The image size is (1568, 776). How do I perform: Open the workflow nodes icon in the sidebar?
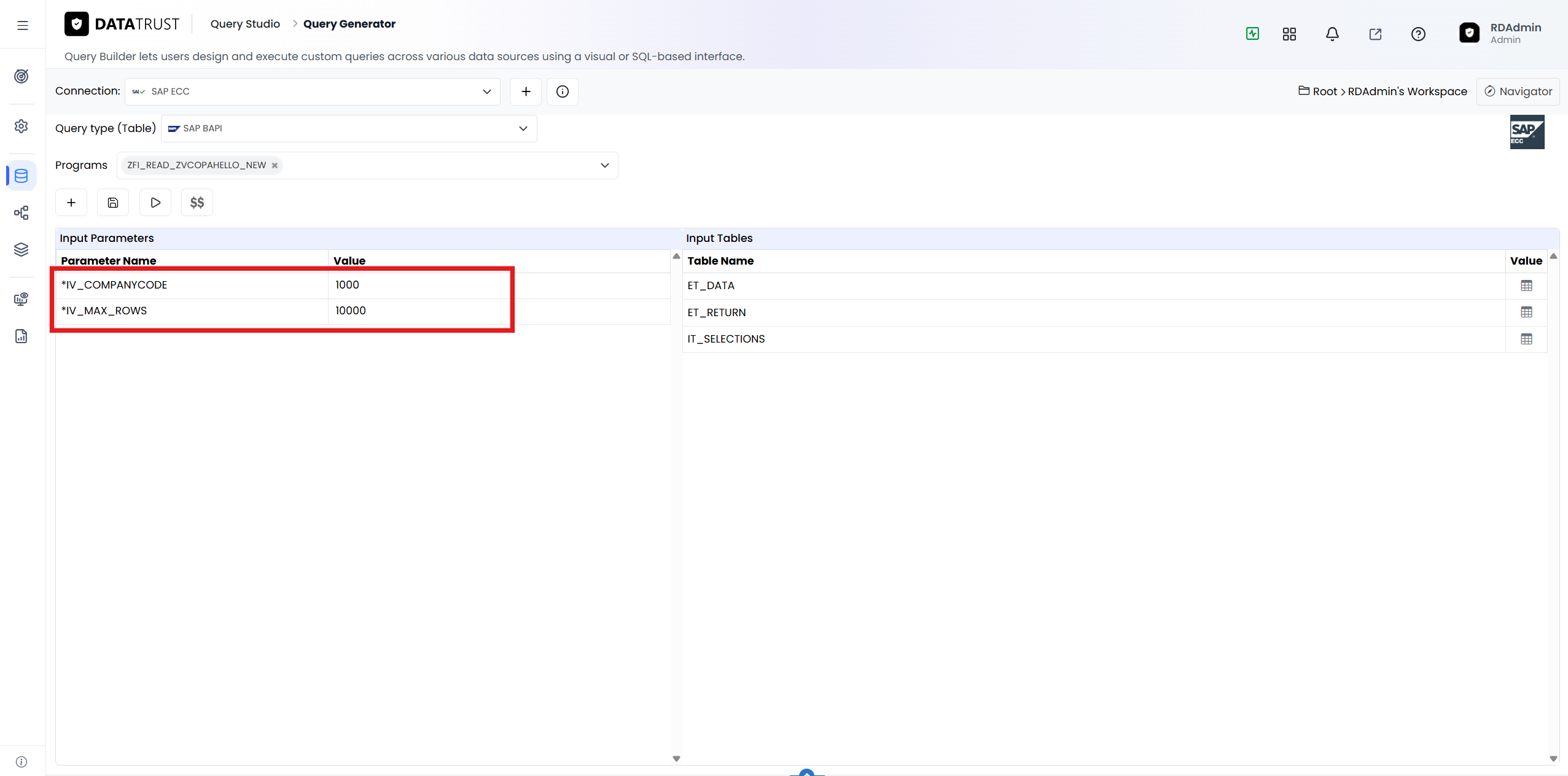point(21,213)
